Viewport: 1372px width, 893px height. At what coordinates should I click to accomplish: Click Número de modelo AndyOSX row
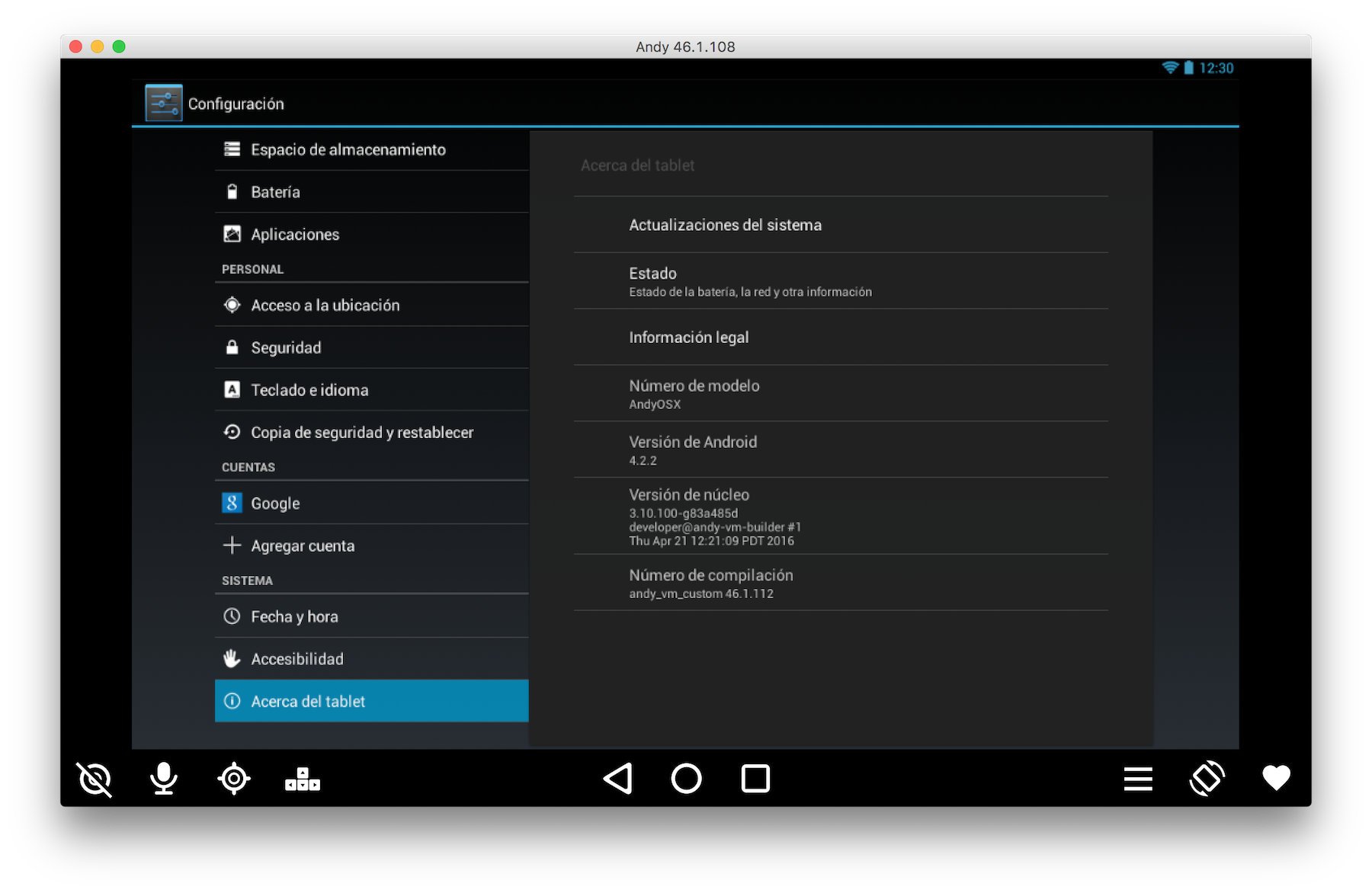pos(841,393)
